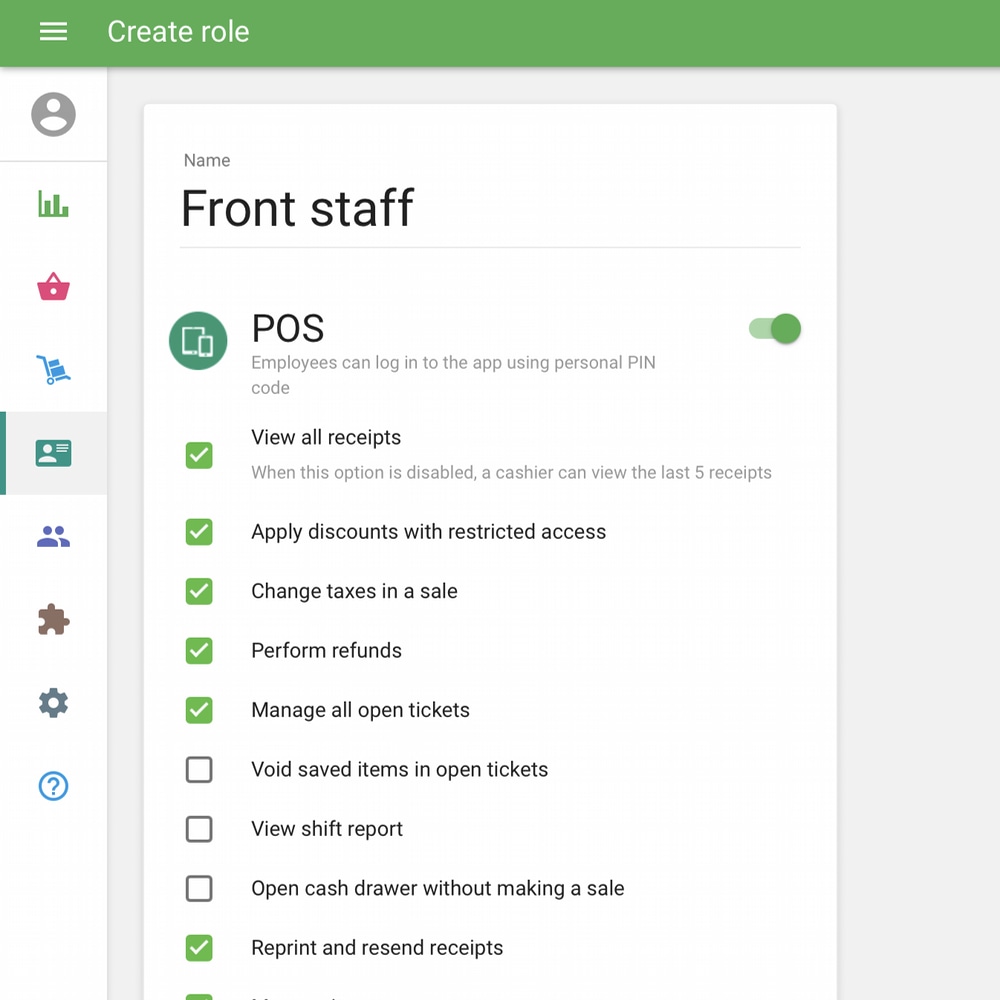Uncheck Reprint and resend receipts
Image resolution: width=1000 pixels, height=1000 pixels.
199,948
